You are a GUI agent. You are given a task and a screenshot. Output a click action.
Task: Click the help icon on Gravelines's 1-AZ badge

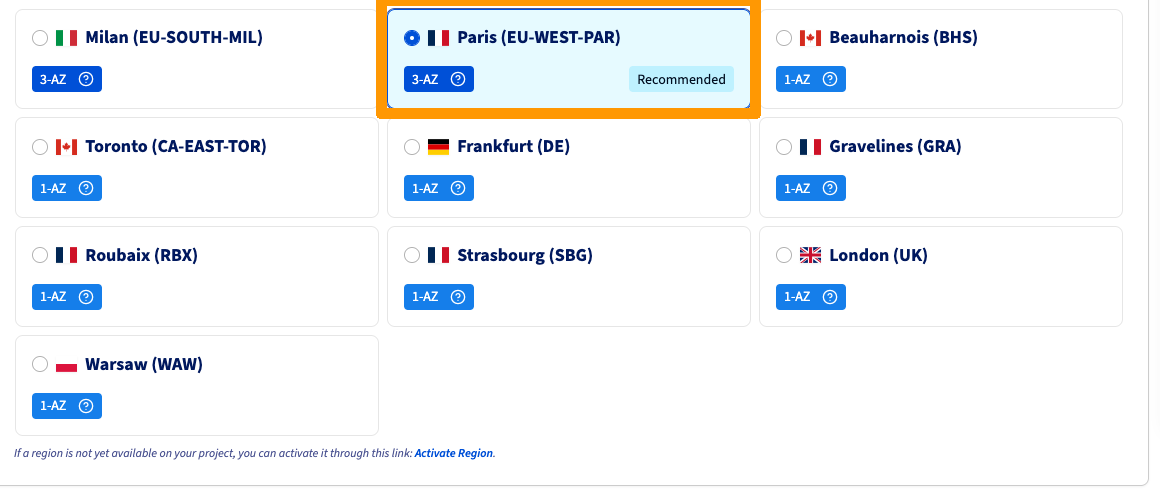pos(830,188)
